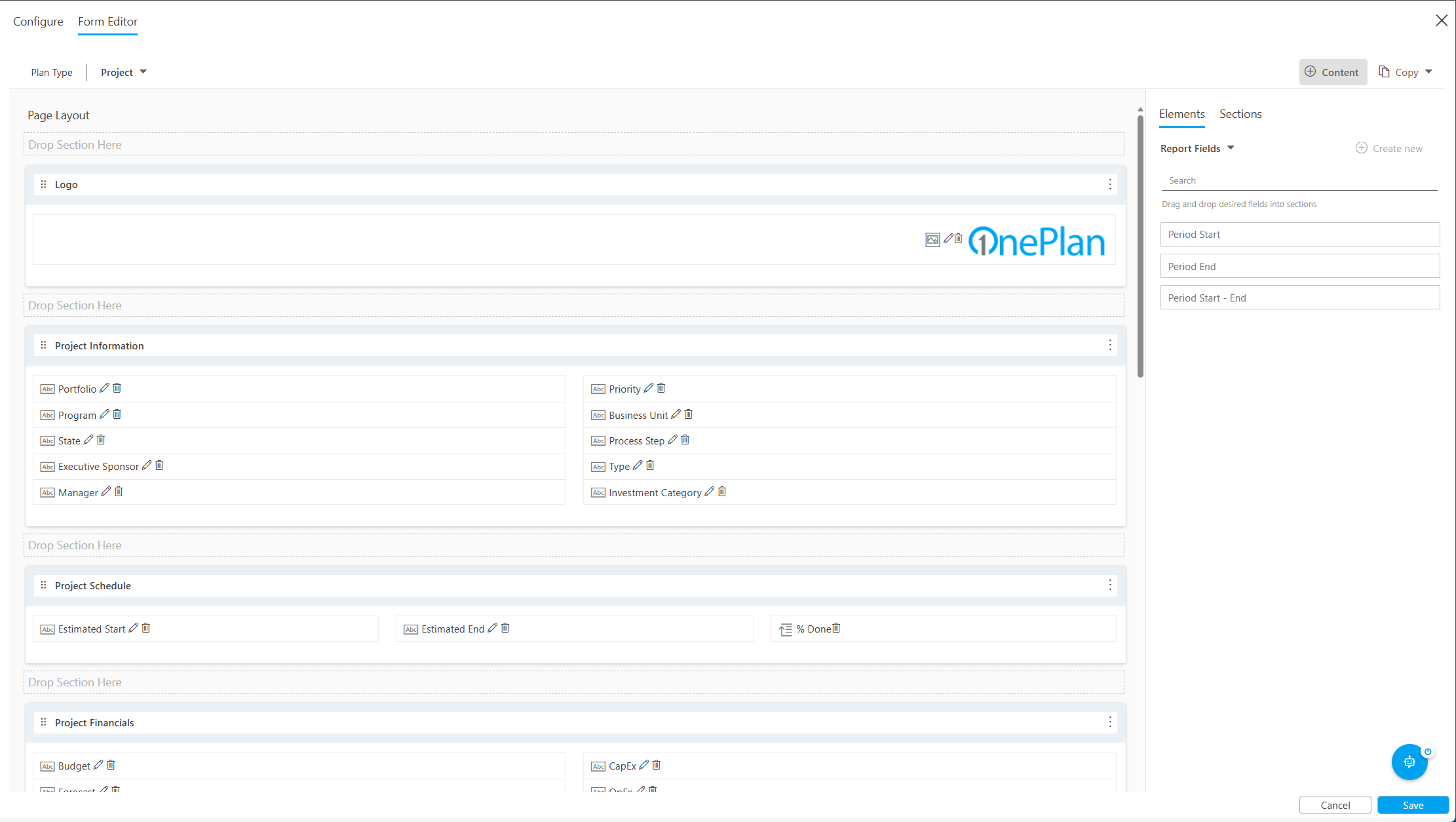Grab the Project Financials drag handle

coord(44,722)
